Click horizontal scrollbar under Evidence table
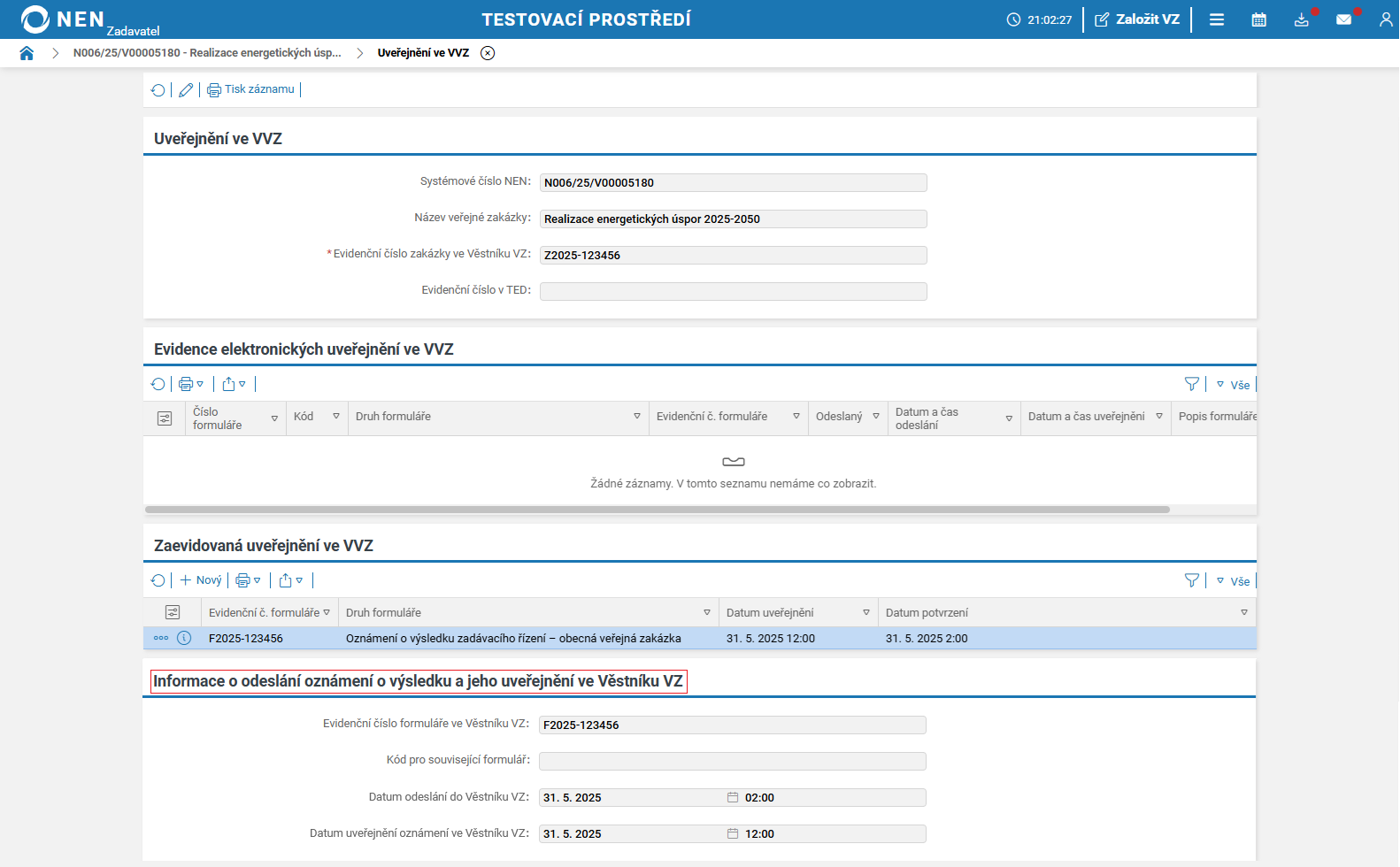The height and width of the screenshot is (867, 1400). tap(657, 510)
